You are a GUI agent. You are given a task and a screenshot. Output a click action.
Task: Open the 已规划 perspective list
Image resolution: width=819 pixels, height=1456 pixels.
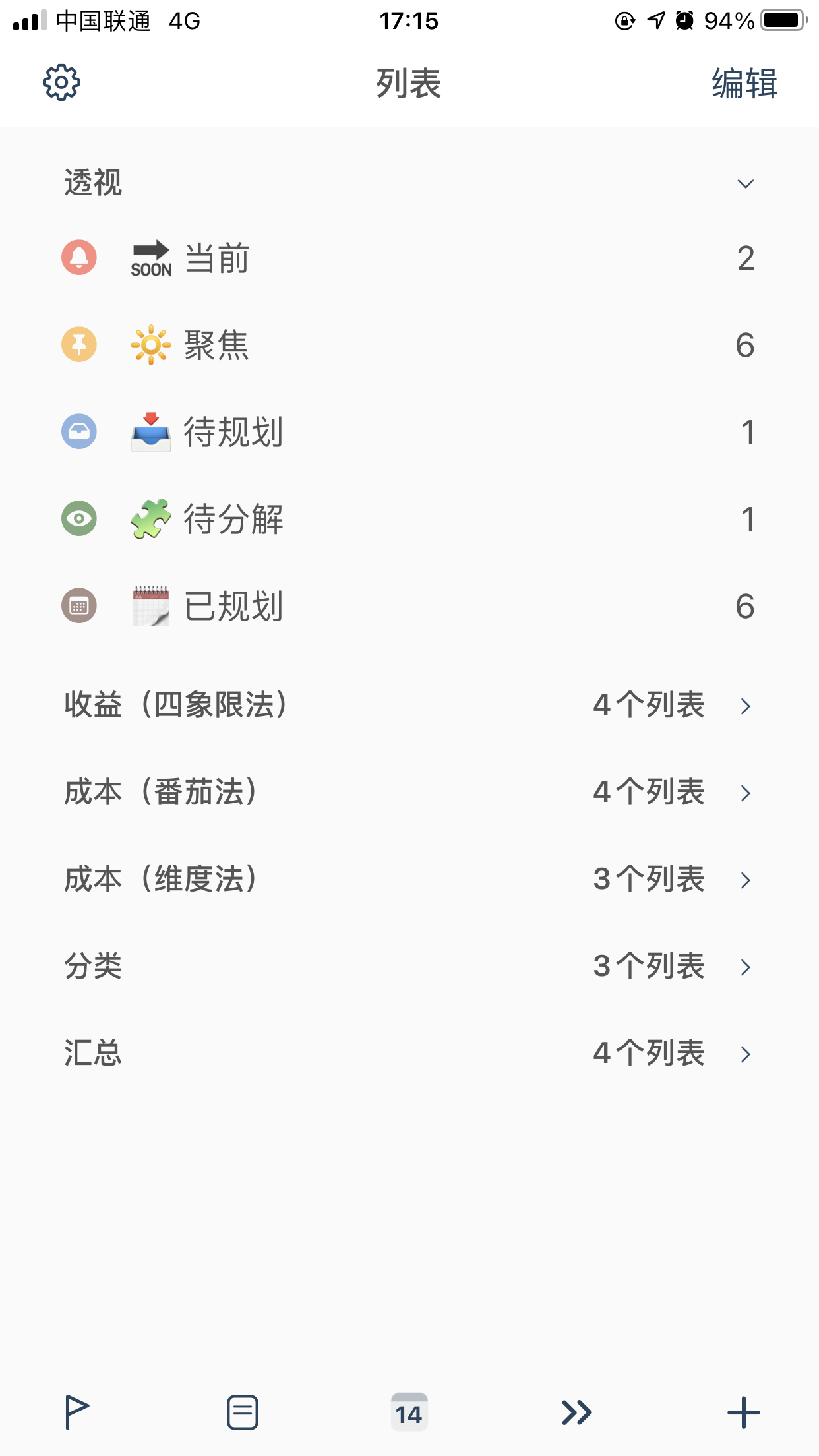[x=233, y=606]
